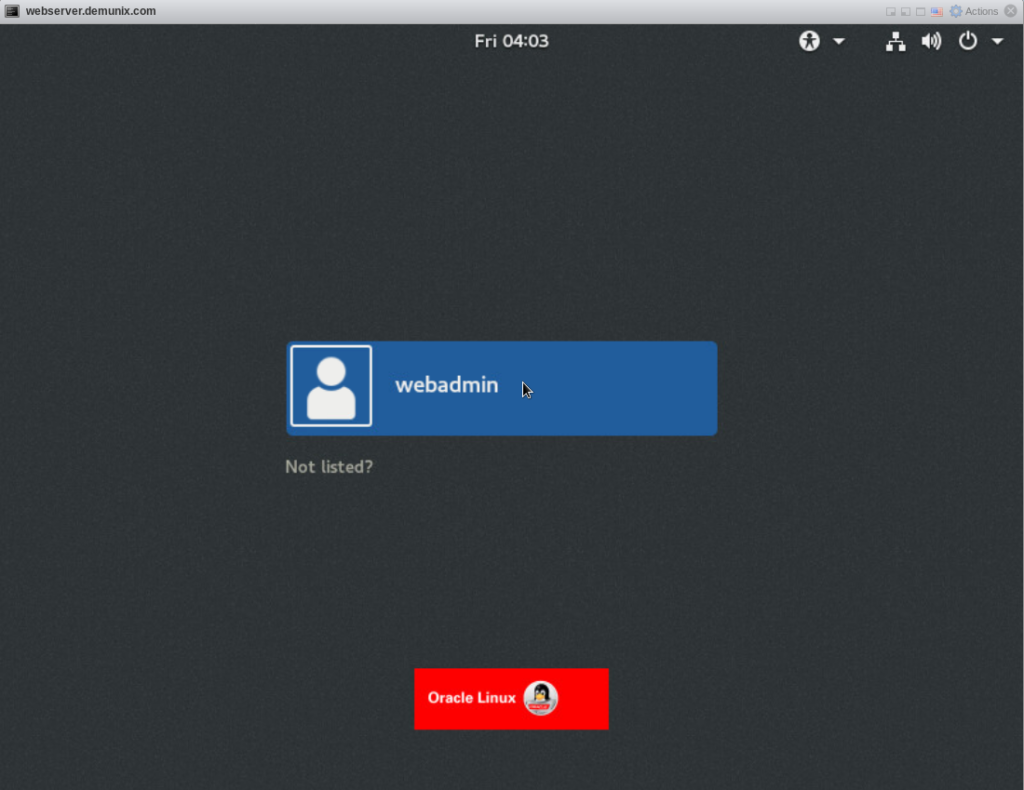Expand the system menu arrow beside power
This screenshot has height=790, width=1024.
coord(997,41)
